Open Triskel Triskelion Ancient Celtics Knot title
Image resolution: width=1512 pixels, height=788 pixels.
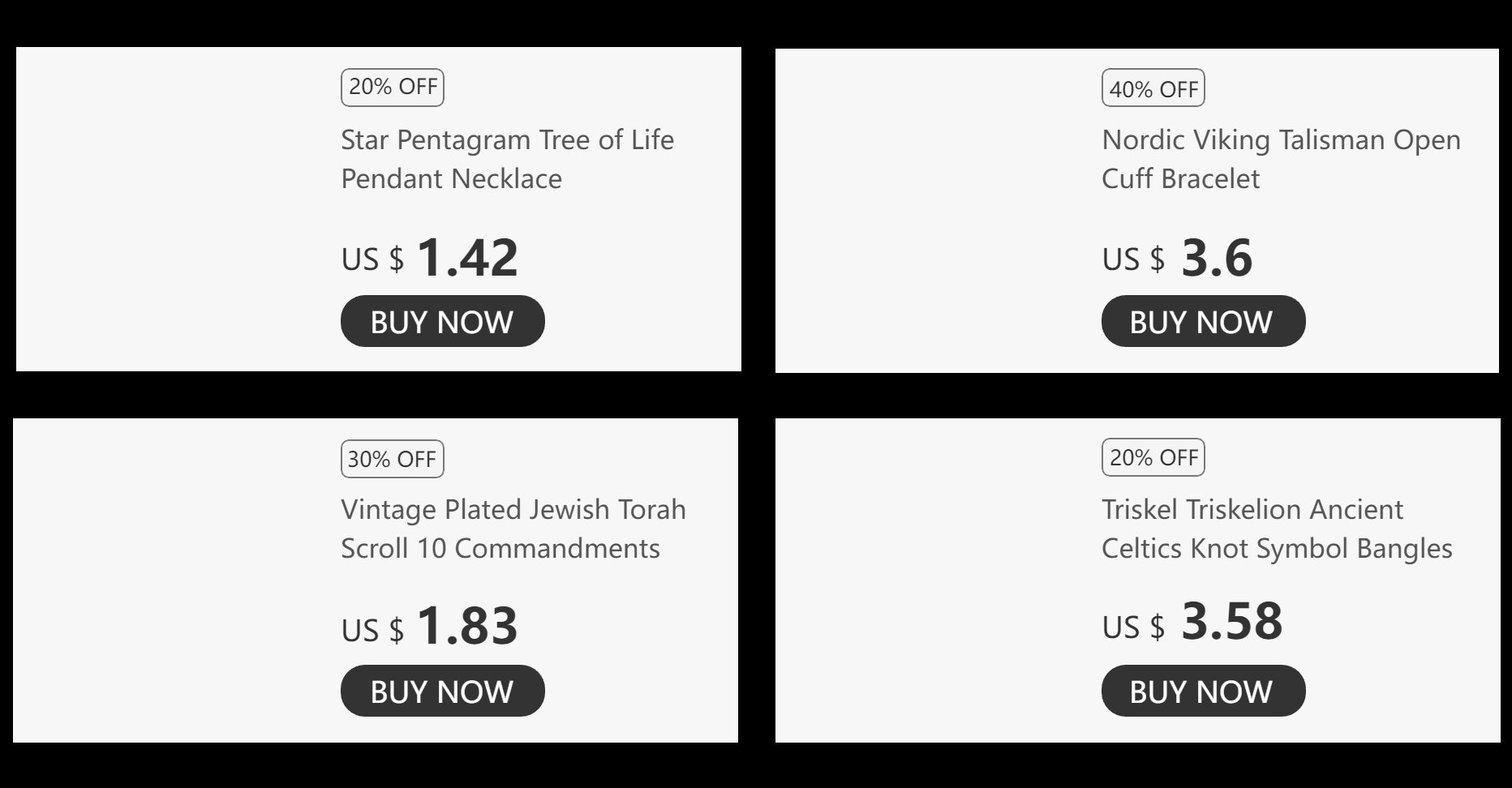pos(1277,529)
